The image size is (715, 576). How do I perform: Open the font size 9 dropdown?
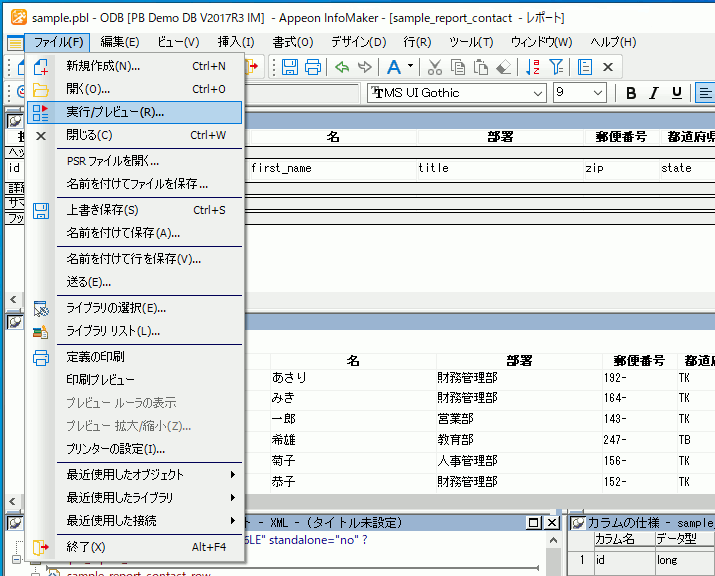(598, 93)
